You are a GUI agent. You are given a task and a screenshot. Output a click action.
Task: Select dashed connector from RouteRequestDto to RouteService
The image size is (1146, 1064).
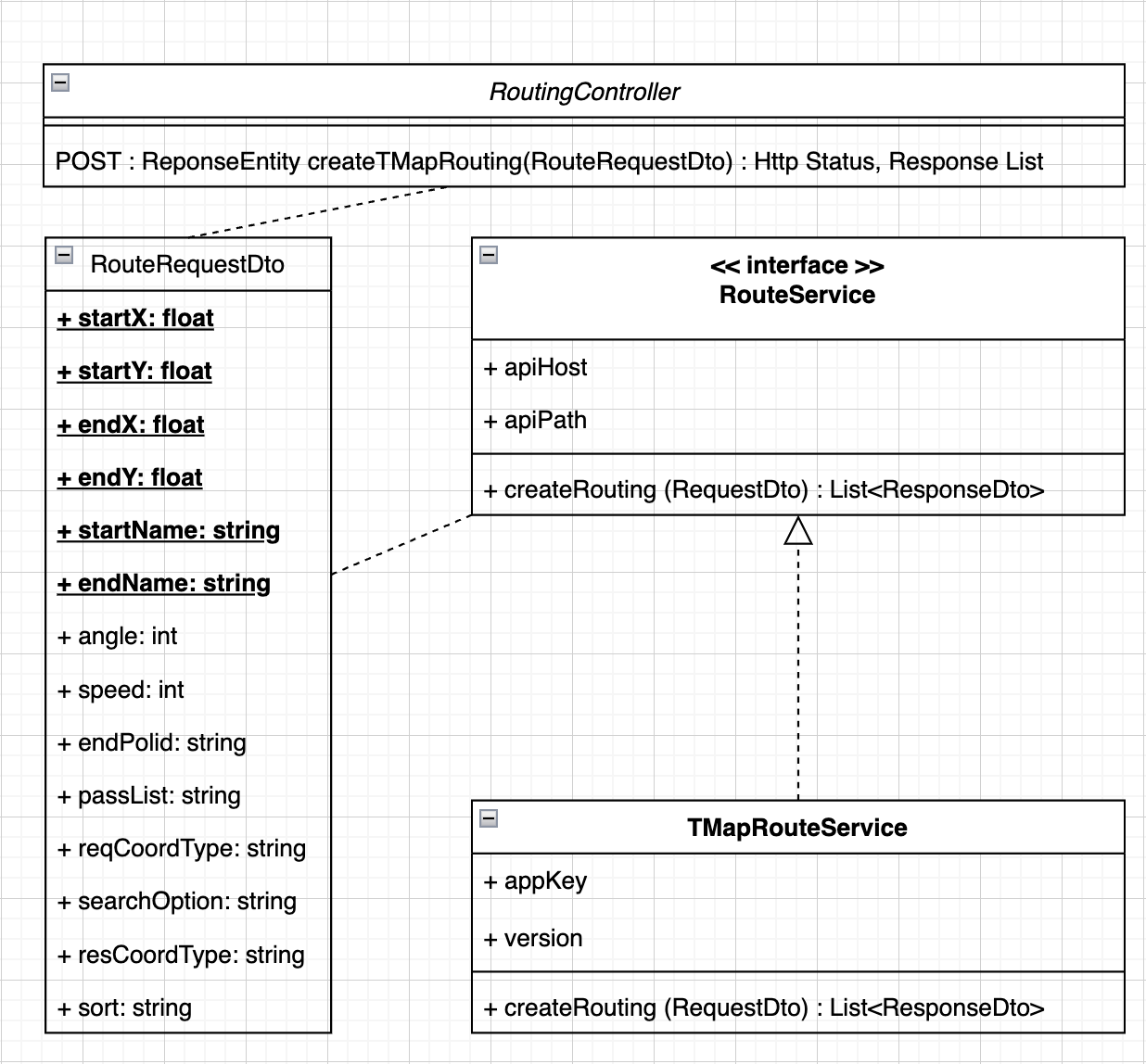click(x=401, y=545)
